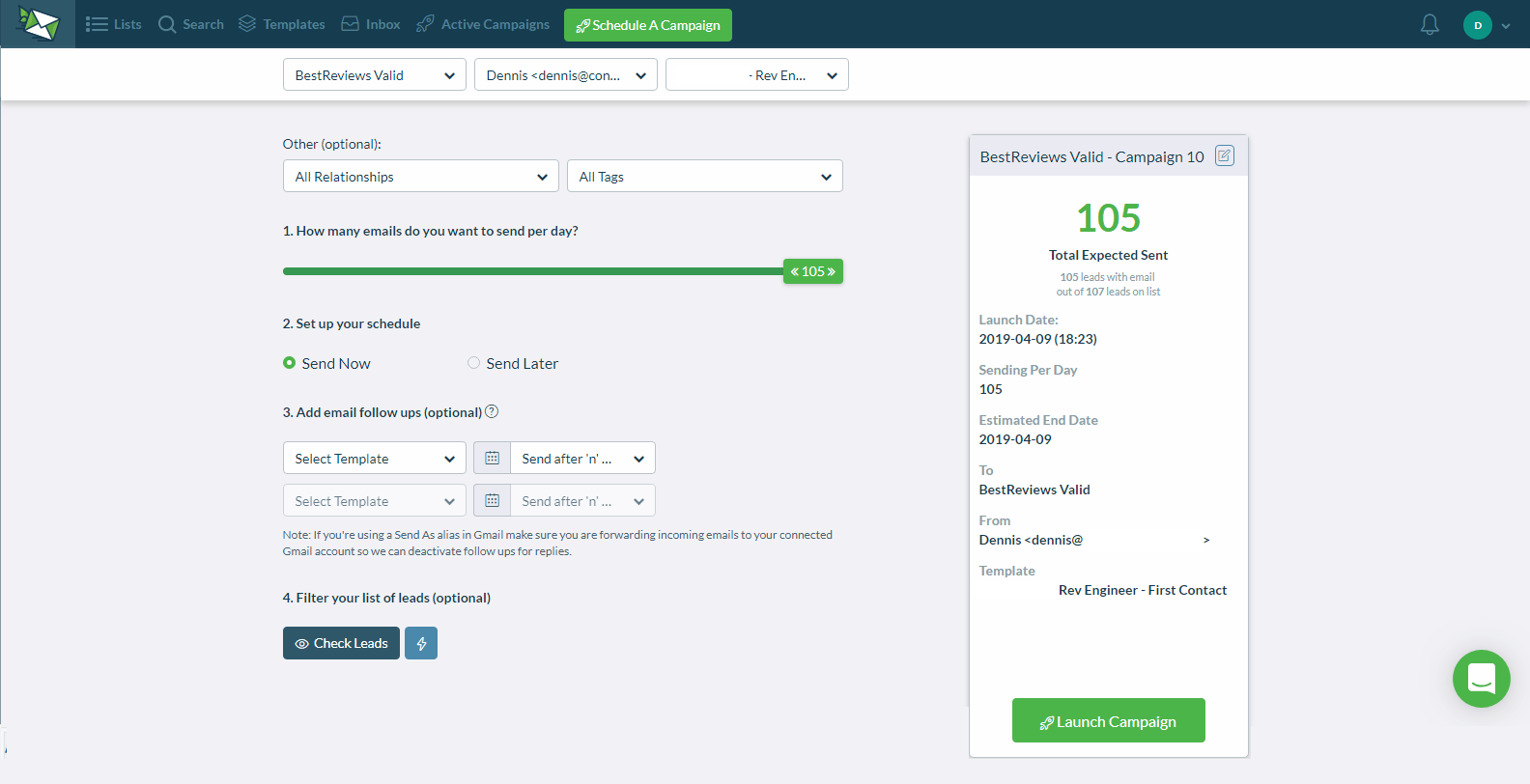Viewport: 1530px width, 784px height.
Task: Open the Rev En... template dropdown
Action: click(x=757, y=74)
